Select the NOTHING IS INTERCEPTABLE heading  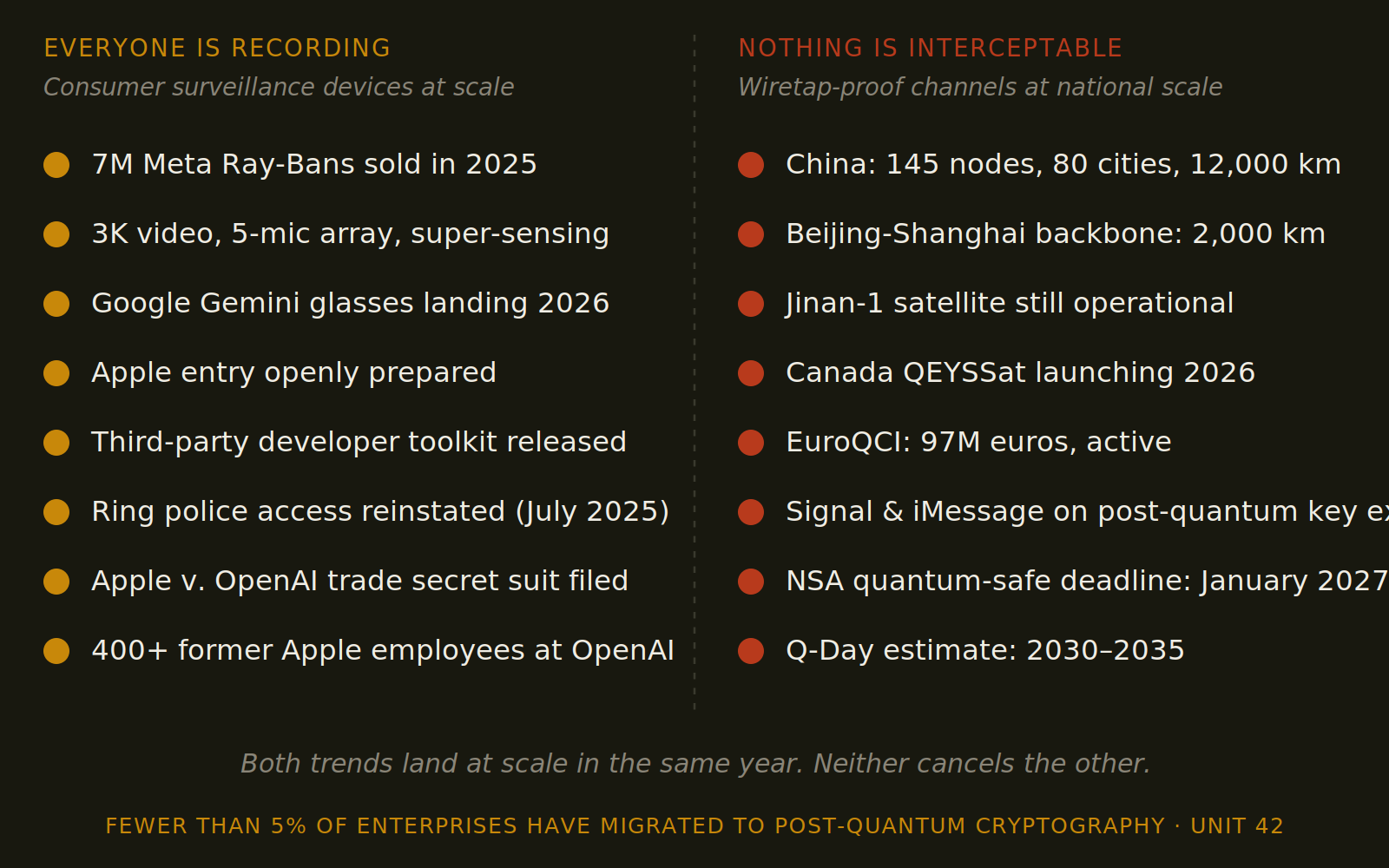click(931, 48)
